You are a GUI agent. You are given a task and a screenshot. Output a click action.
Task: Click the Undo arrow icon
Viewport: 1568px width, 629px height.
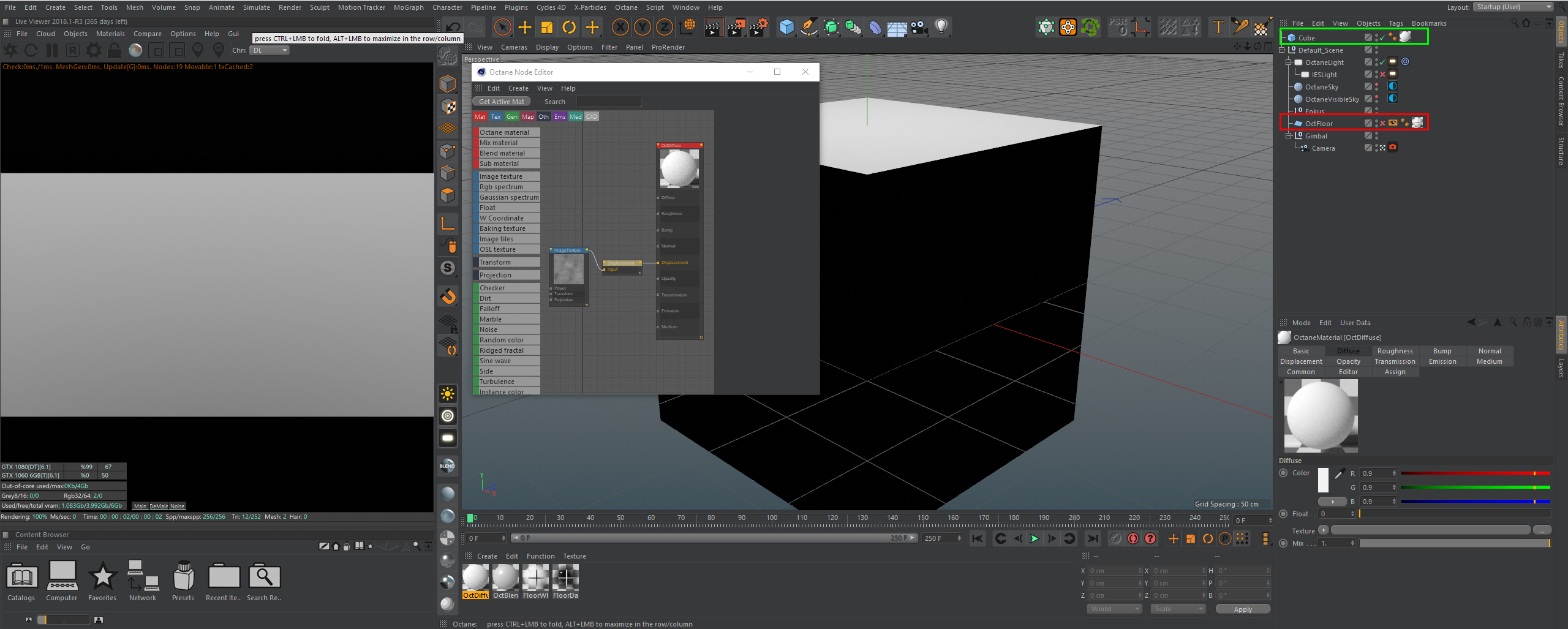pyautogui.click(x=453, y=27)
